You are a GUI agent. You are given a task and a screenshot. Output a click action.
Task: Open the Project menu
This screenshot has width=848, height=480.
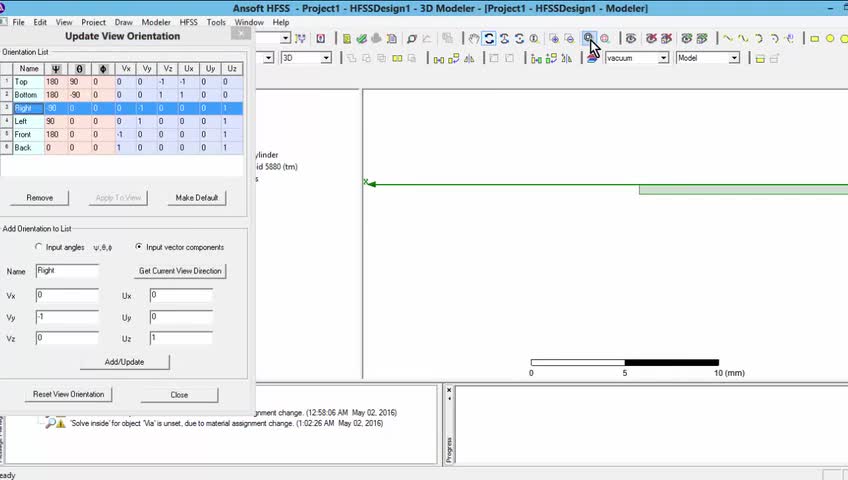[x=94, y=22]
